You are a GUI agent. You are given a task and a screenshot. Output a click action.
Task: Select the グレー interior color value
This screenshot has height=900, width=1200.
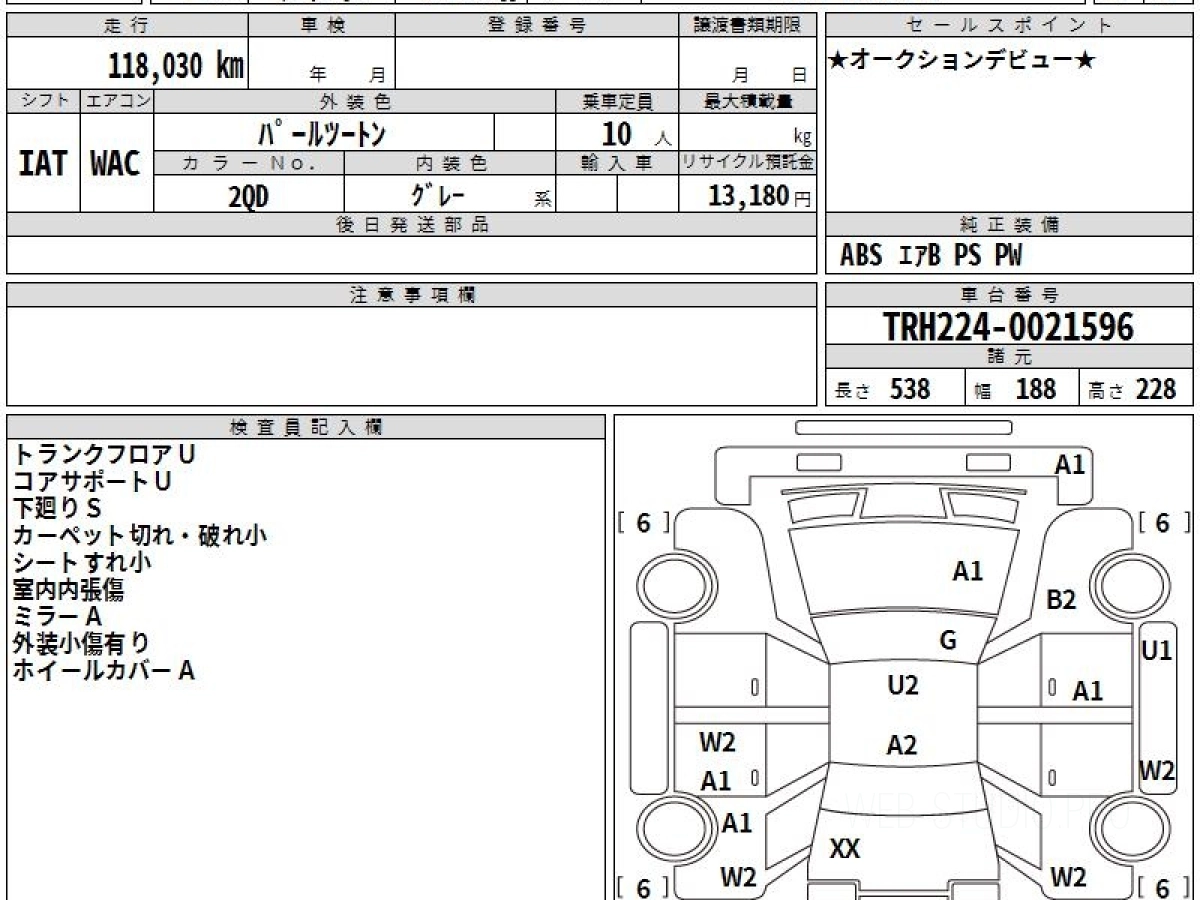[x=438, y=194]
